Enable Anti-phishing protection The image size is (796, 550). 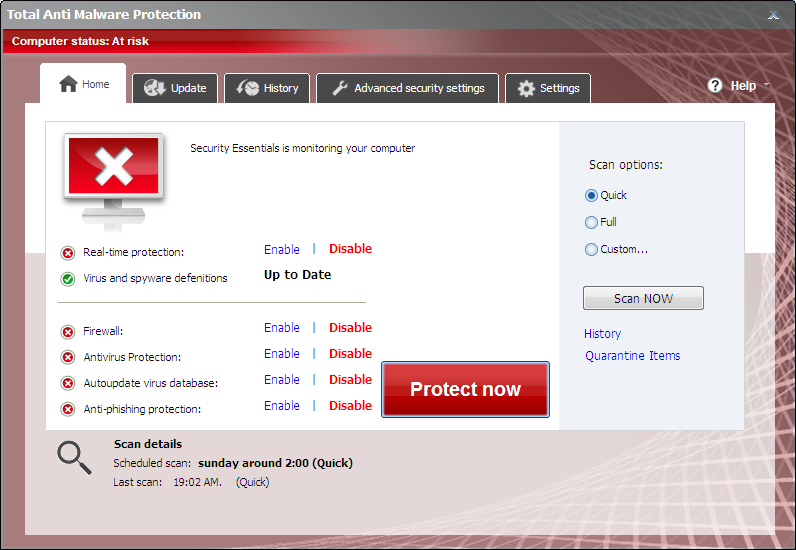click(282, 405)
